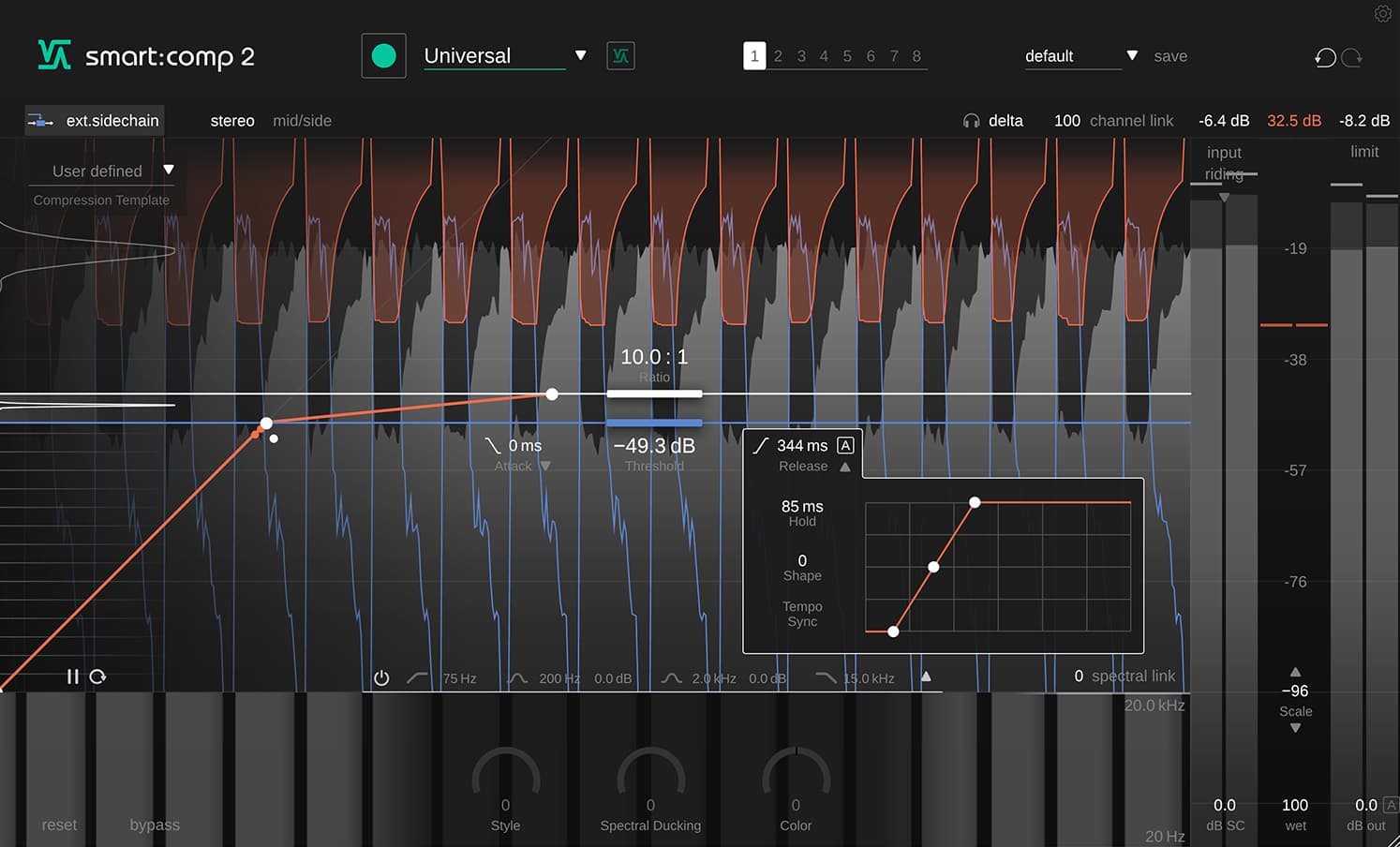Viewport: 1400px width, 847px height.
Task: Select state slot 1
Action: click(754, 56)
